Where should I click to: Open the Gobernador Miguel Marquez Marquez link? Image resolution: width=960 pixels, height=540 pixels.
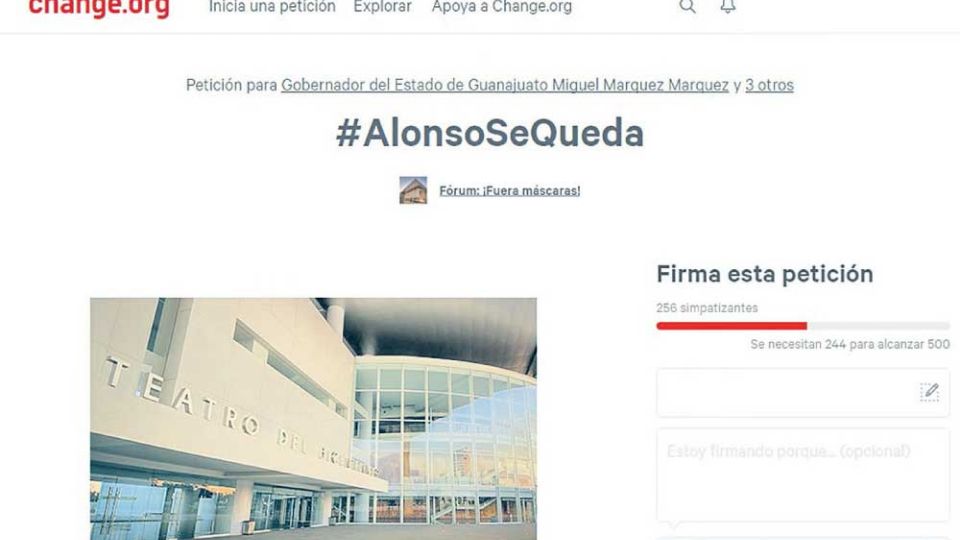504,85
